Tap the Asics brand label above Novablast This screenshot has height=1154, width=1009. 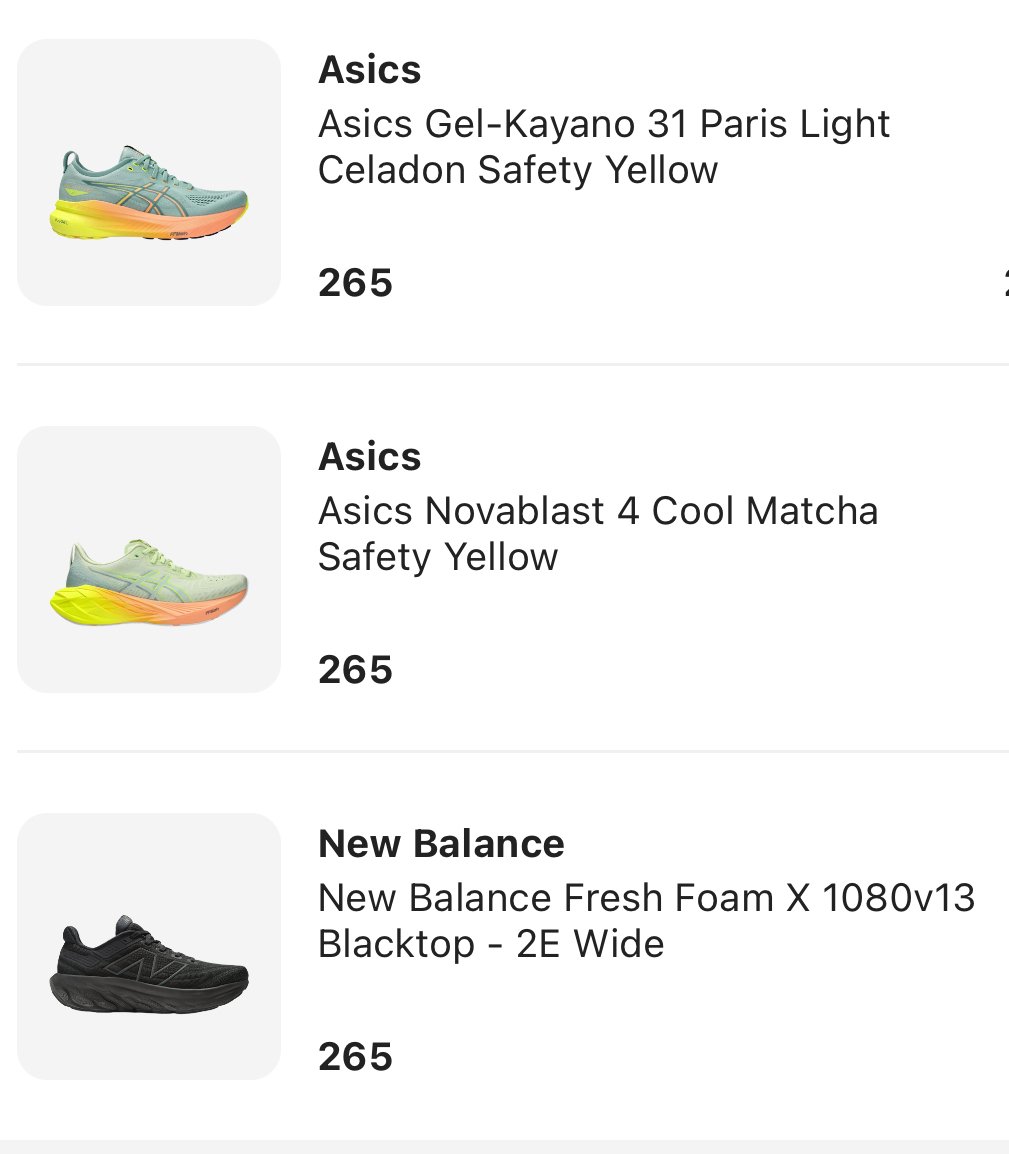tap(369, 457)
